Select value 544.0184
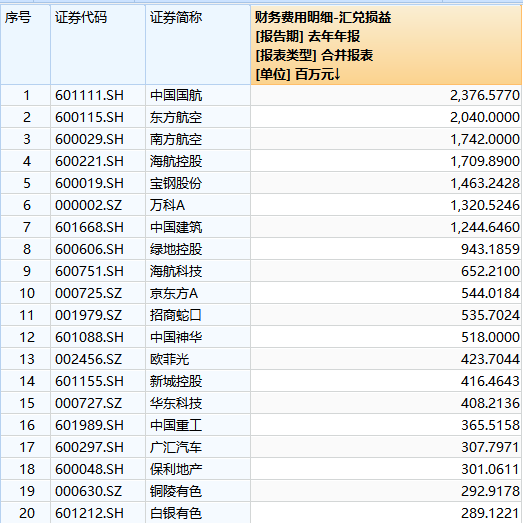 click(x=490, y=294)
